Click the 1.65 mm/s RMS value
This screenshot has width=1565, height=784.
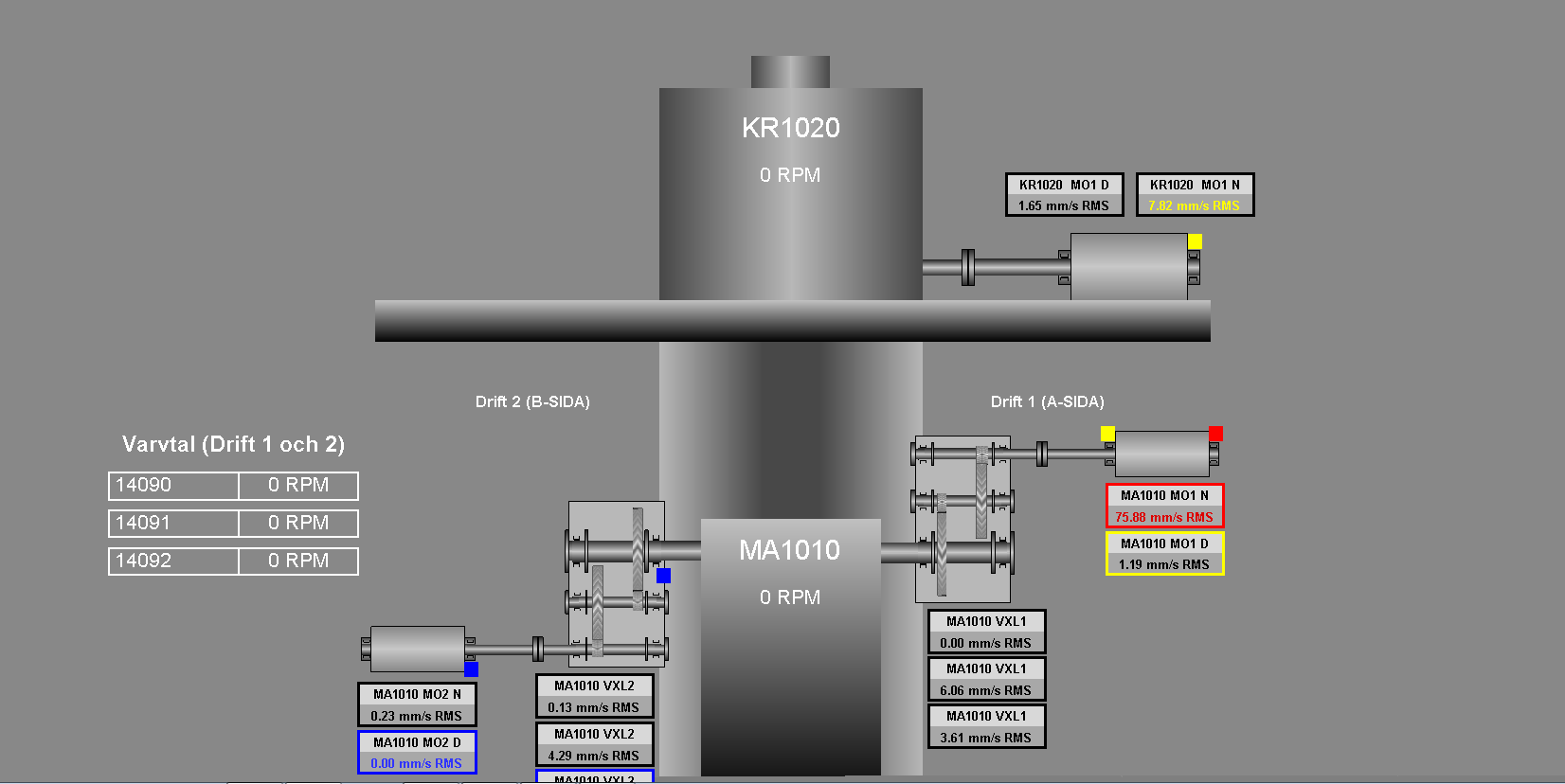pos(1063,205)
